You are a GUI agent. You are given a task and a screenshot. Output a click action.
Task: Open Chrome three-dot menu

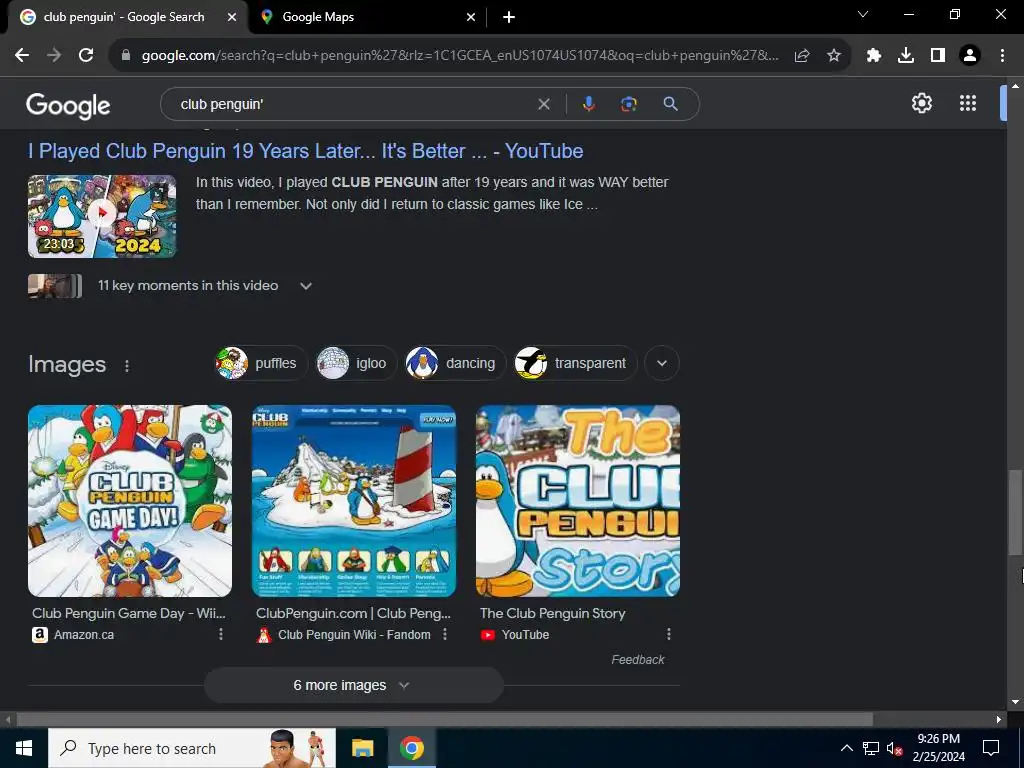1002,56
